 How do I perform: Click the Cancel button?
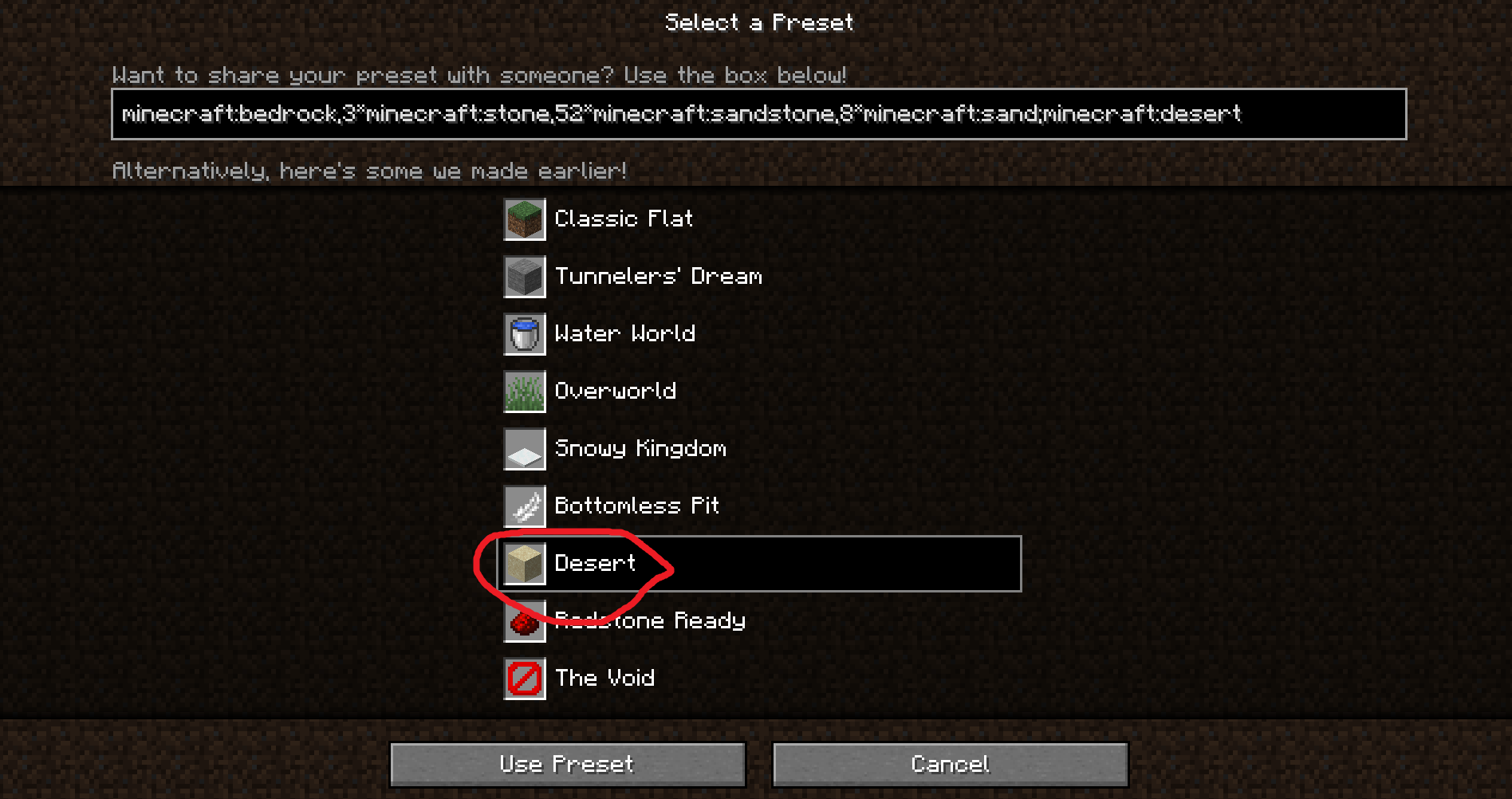[951, 765]
